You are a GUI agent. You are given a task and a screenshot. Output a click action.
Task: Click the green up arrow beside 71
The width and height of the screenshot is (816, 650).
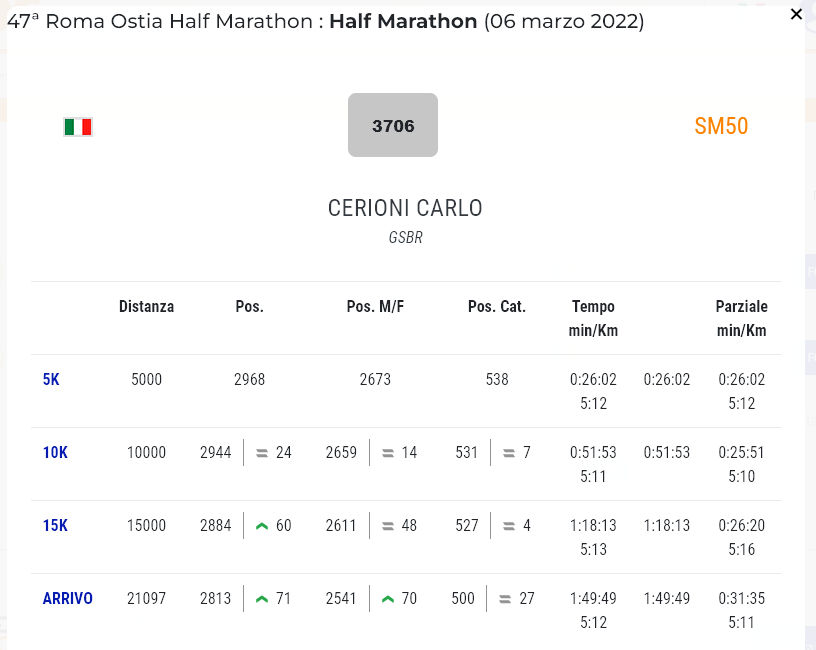pyautogui.click(x=262, y=599)
